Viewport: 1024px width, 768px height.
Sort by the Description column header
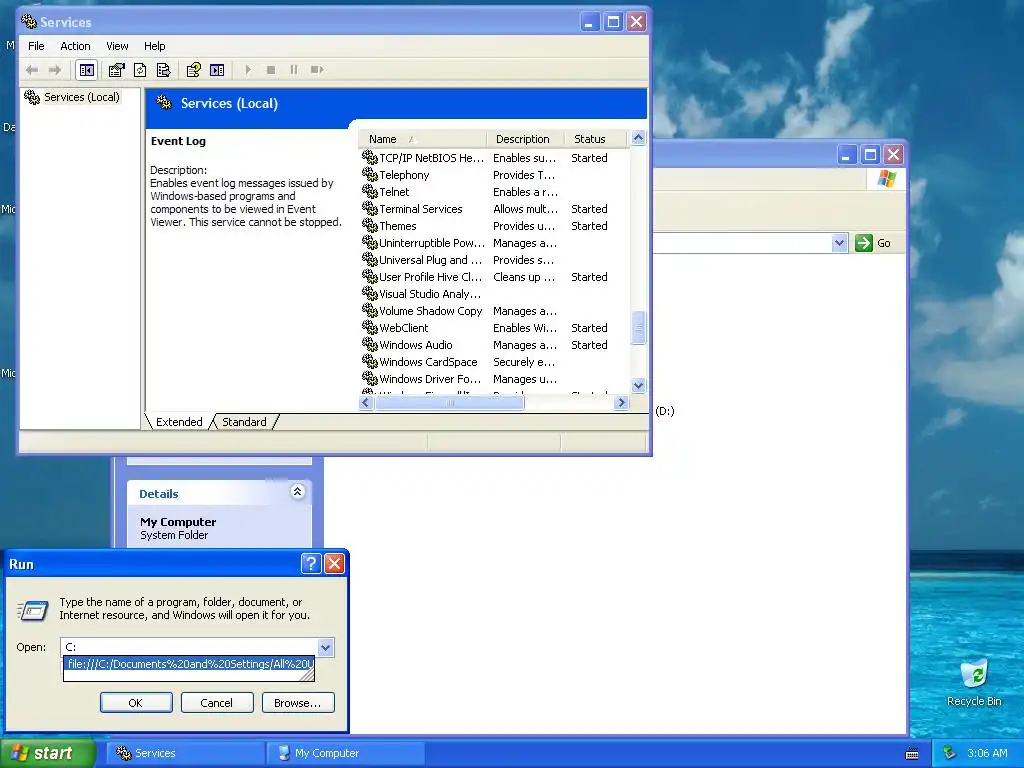pos(526,139)
